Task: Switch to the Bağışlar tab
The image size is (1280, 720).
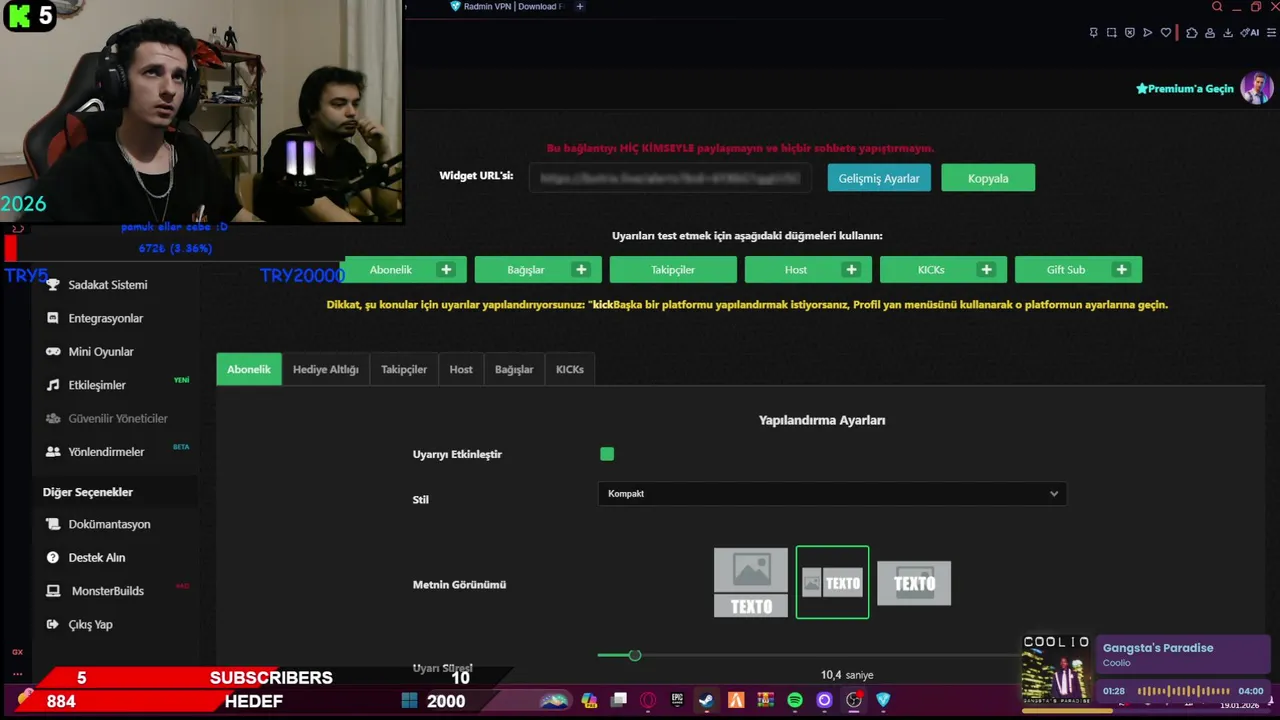Action: point(514,369)
